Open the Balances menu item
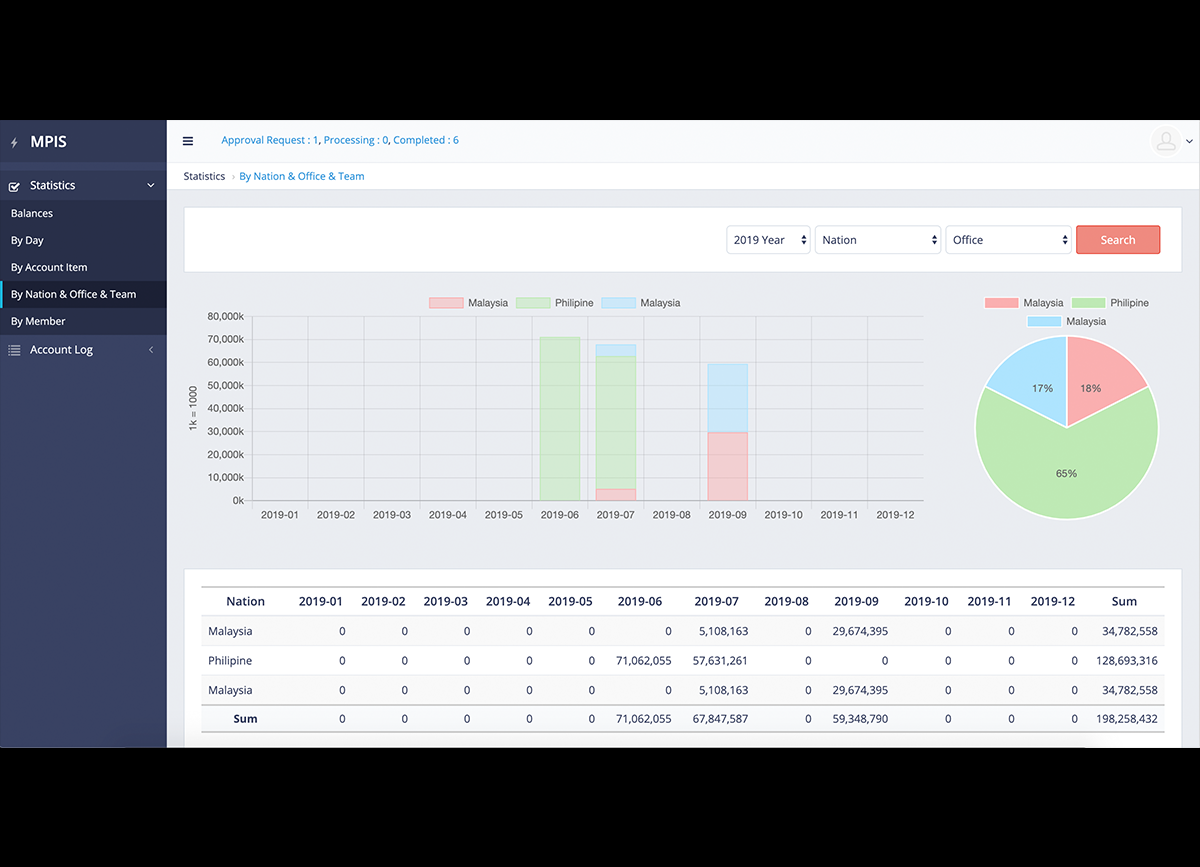Viewport: 1200px width, 867px height. pyautogui.click(x=32, y=213)
